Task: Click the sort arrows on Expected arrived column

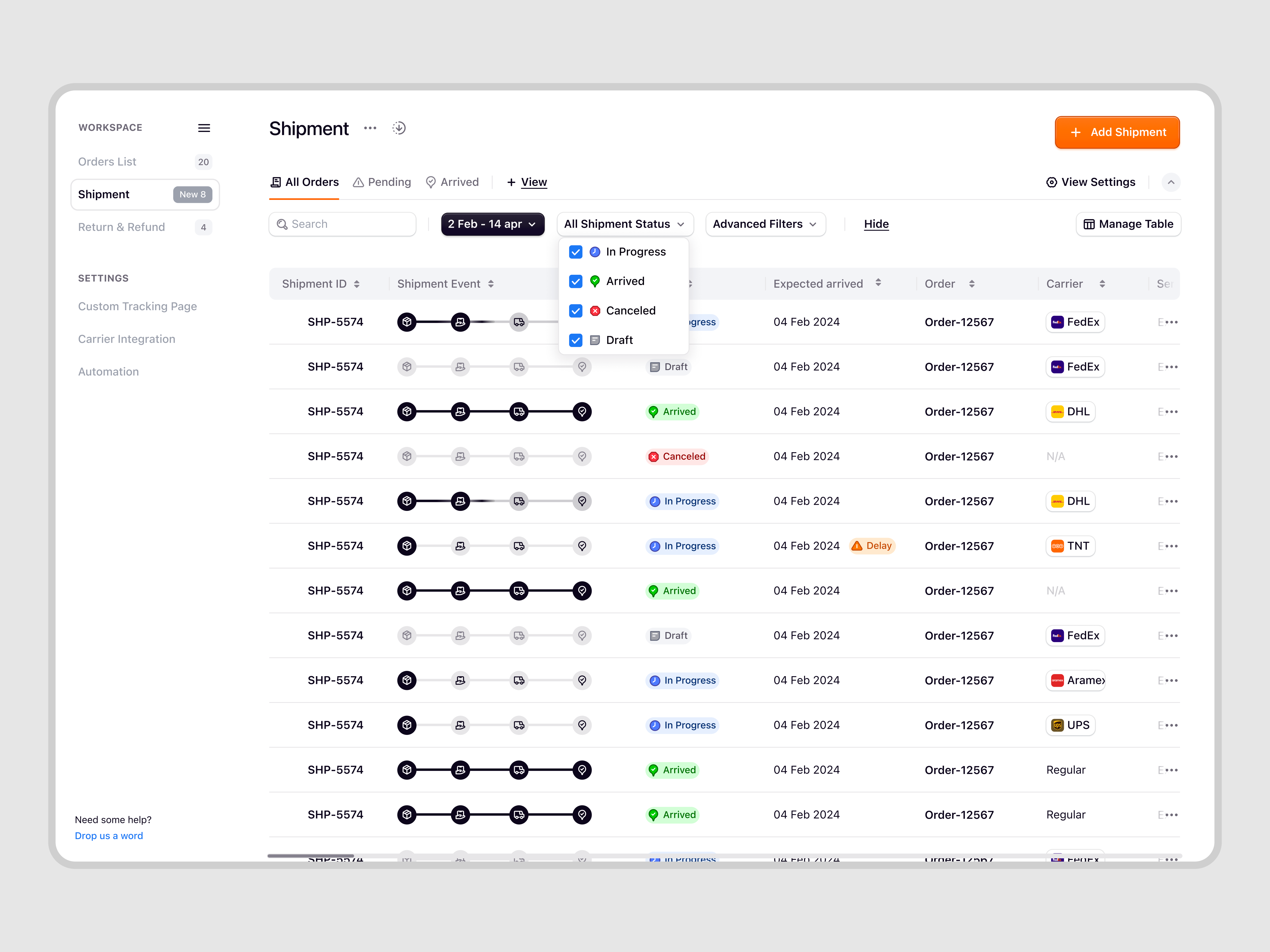Action: pos(878,283)
